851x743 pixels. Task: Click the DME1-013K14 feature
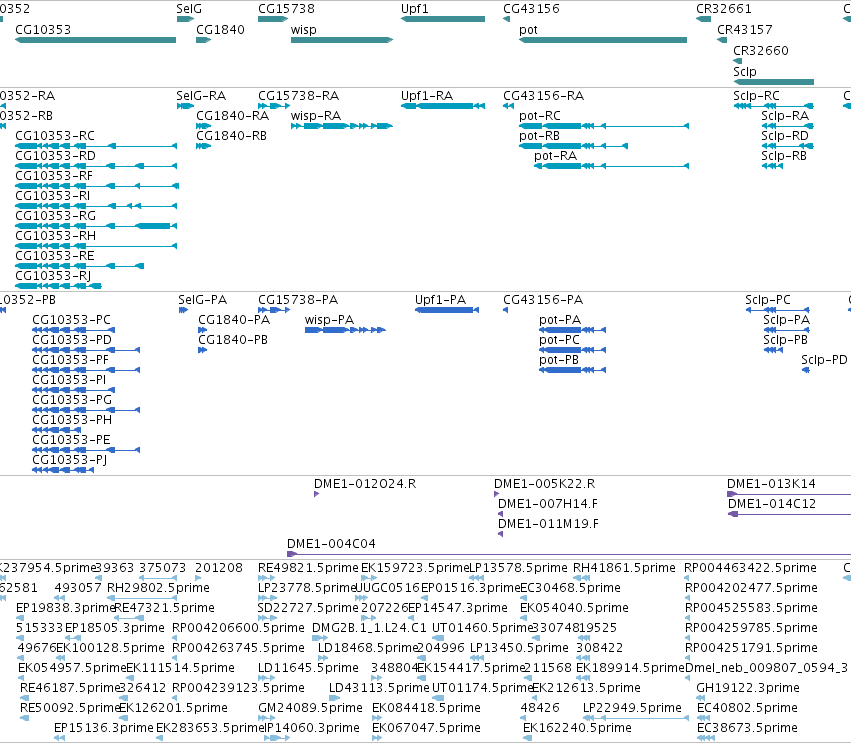[789, 494]
